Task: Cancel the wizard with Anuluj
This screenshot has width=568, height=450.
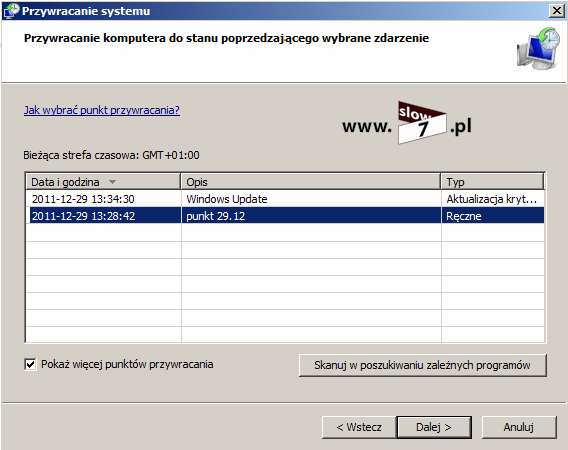Action: [x=519, y=427]
